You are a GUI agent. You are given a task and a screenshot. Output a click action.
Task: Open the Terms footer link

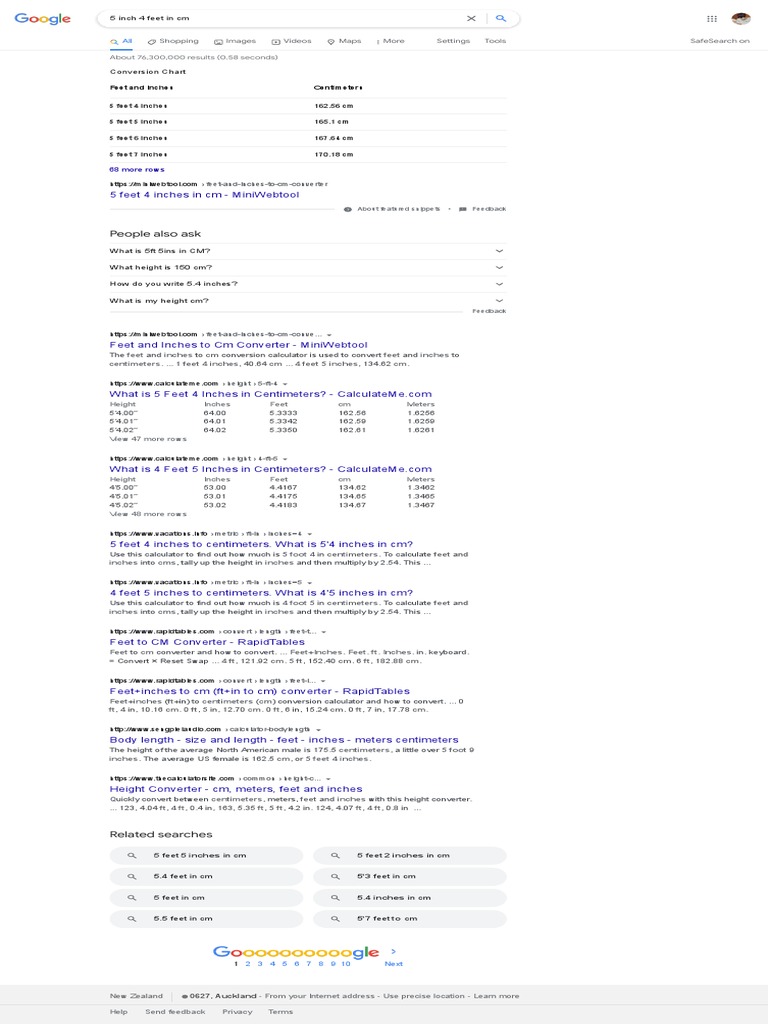click(x=281, y=1012)
